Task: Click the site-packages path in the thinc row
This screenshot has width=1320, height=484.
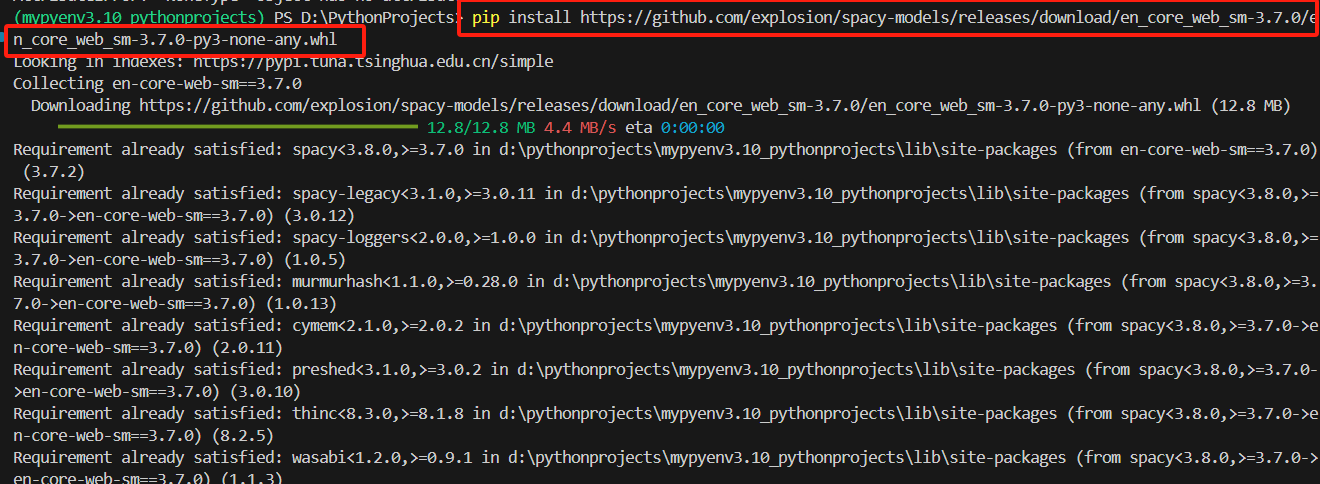Action: point(779,414)
